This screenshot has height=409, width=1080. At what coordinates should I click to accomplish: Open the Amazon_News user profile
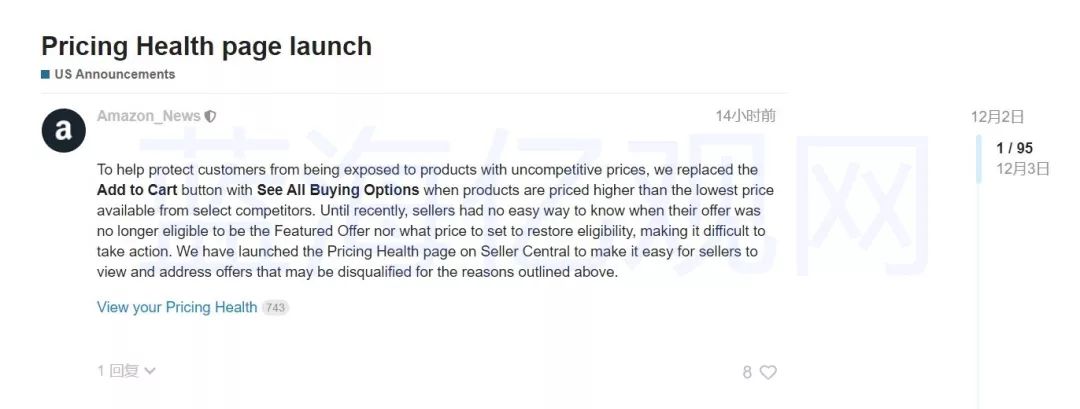148,116
